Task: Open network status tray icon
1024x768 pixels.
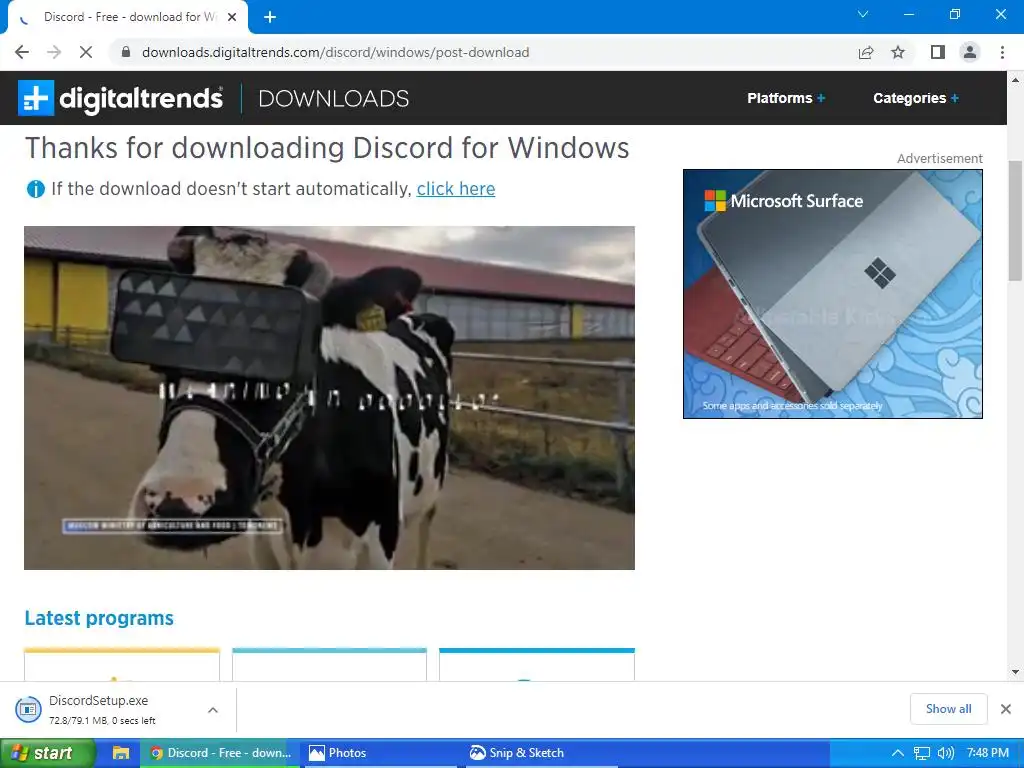Action: coord(921,753)
